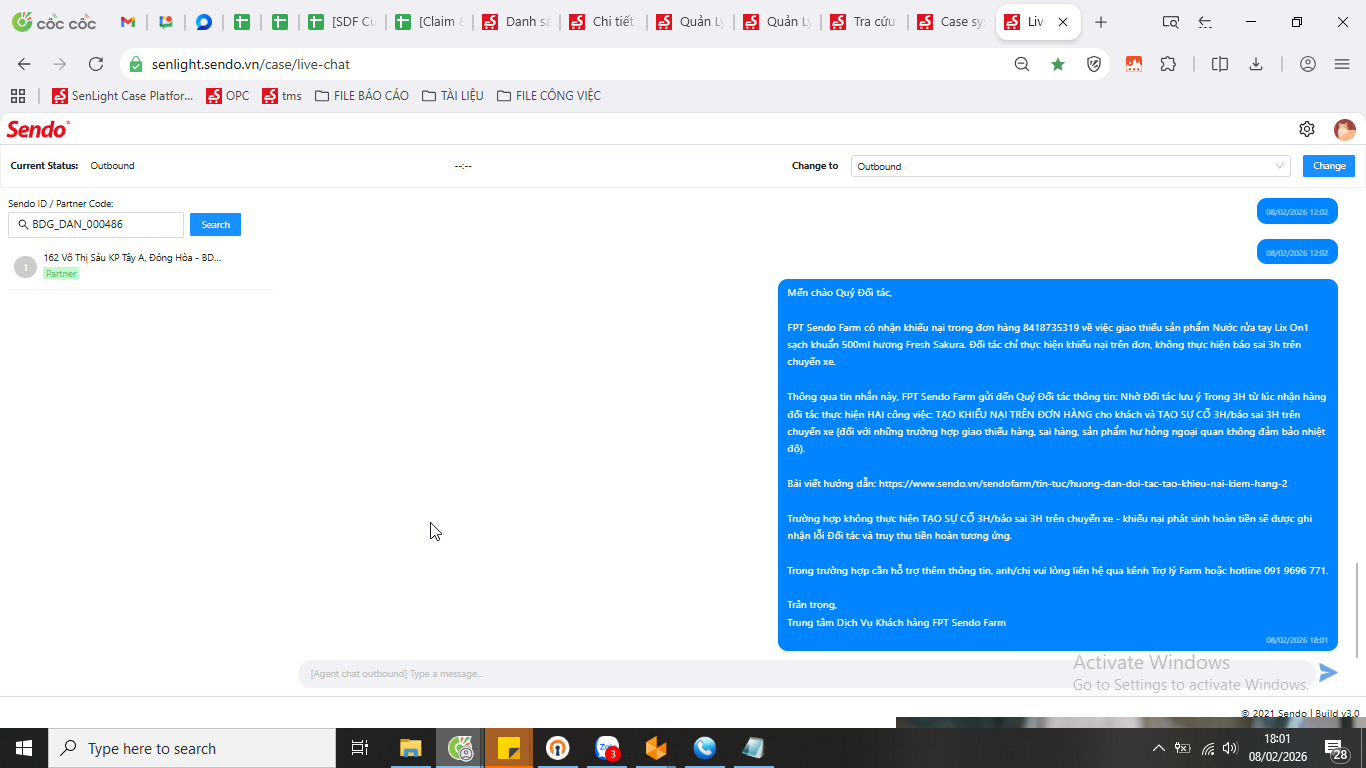Open Zalo from the taskbar
Viewport: 1366px width, 768px height.
(x=607, y=748)
